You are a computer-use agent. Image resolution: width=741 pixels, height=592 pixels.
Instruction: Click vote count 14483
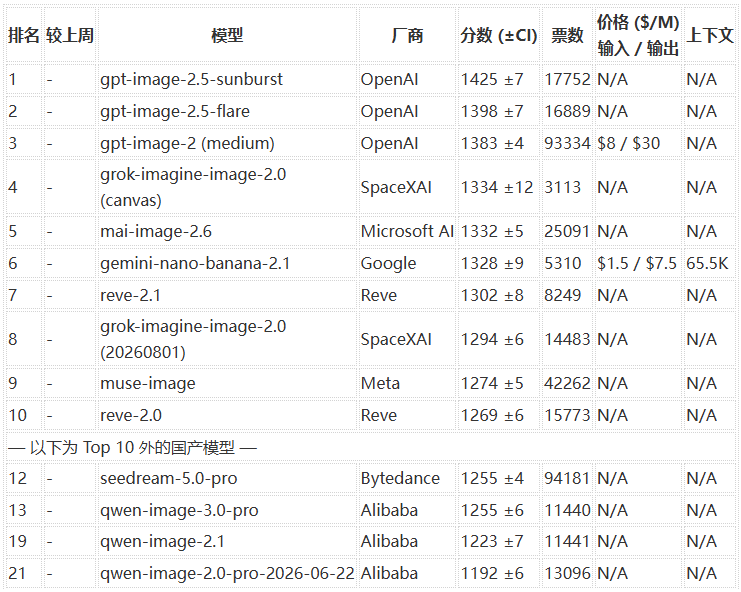point(568,339)
